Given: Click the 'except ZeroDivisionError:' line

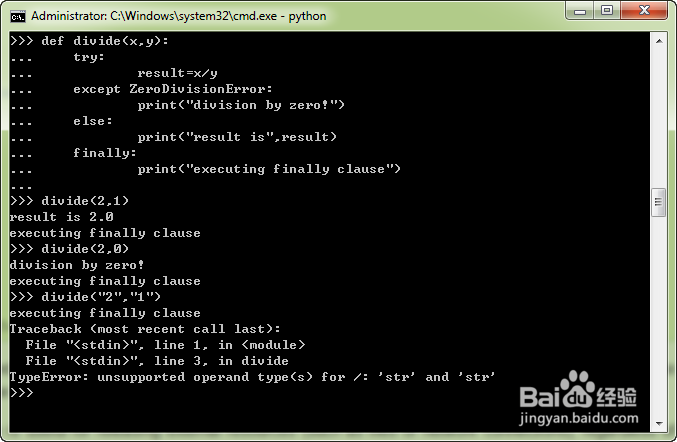Looking at the screenshot, I should pyautogui.click(x=173, y=89).
